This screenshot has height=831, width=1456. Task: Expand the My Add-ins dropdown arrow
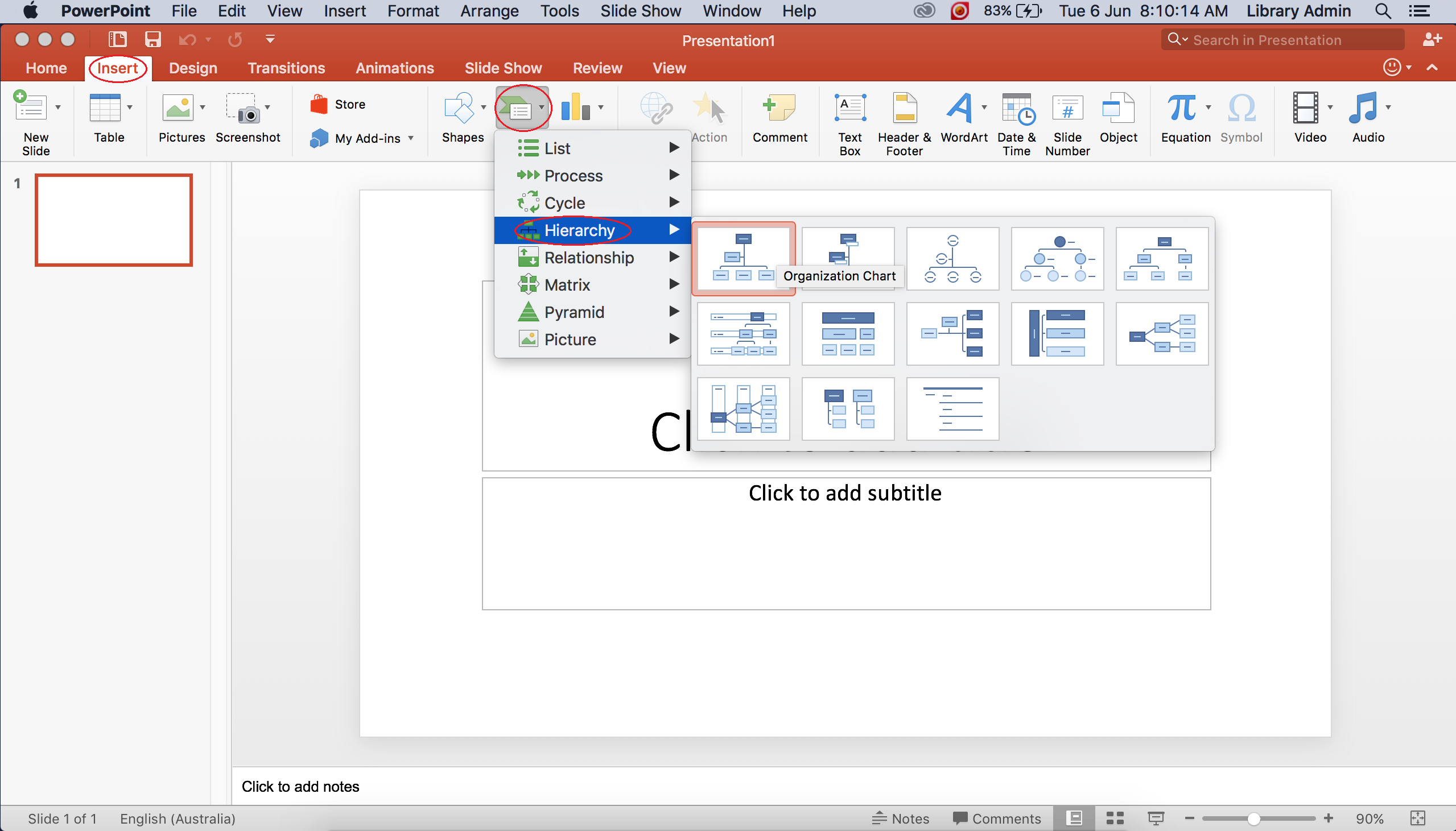[x=411, y=138]
